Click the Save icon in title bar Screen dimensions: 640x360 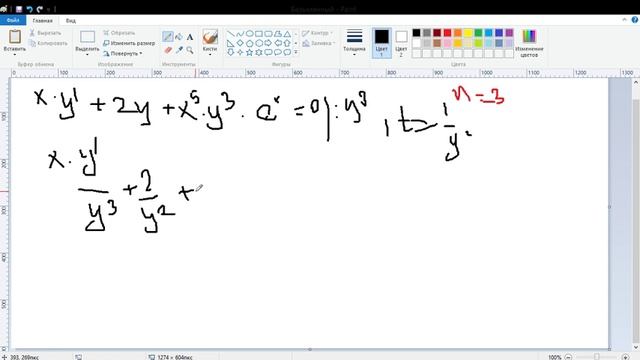tap(19, 9)
